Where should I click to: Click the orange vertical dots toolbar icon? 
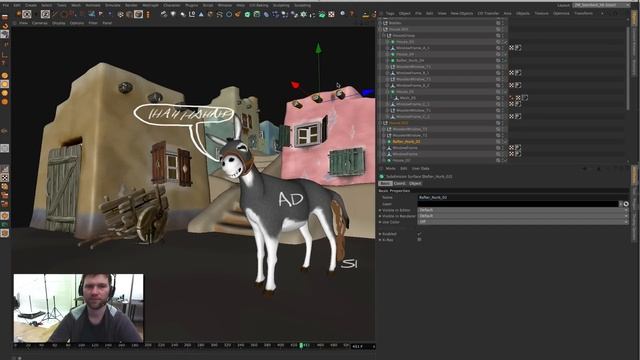pyautogui.click(x=148, y=15)
